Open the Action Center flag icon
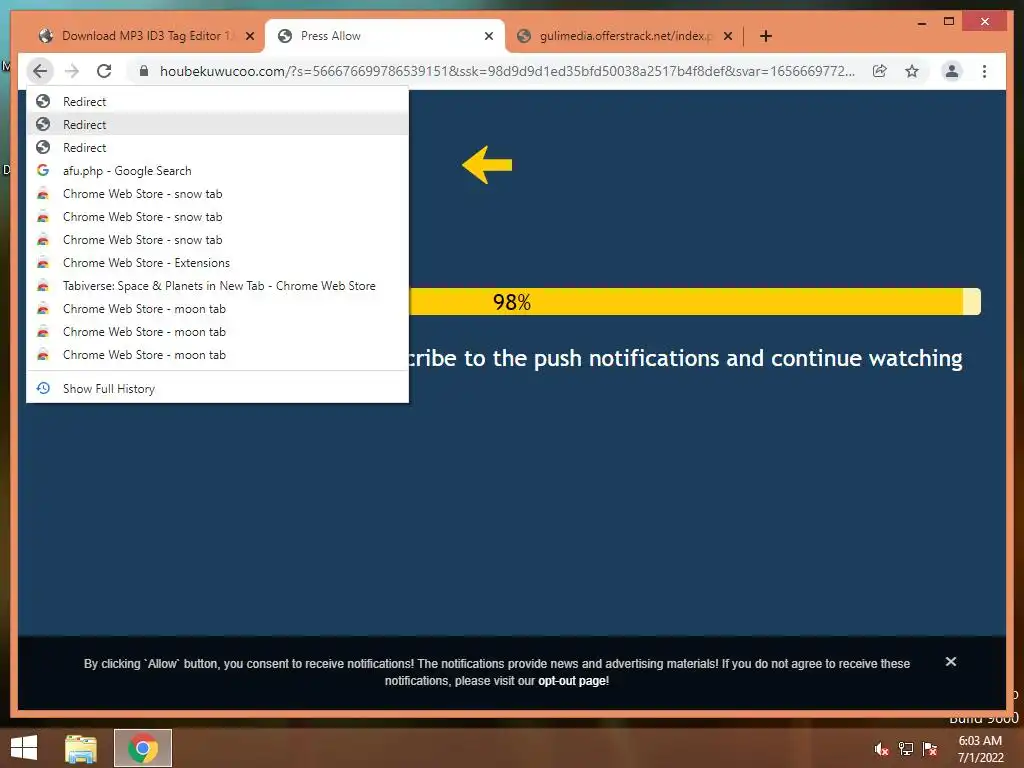This screenshot has height=768, width=1024. (x=930, y=749)
